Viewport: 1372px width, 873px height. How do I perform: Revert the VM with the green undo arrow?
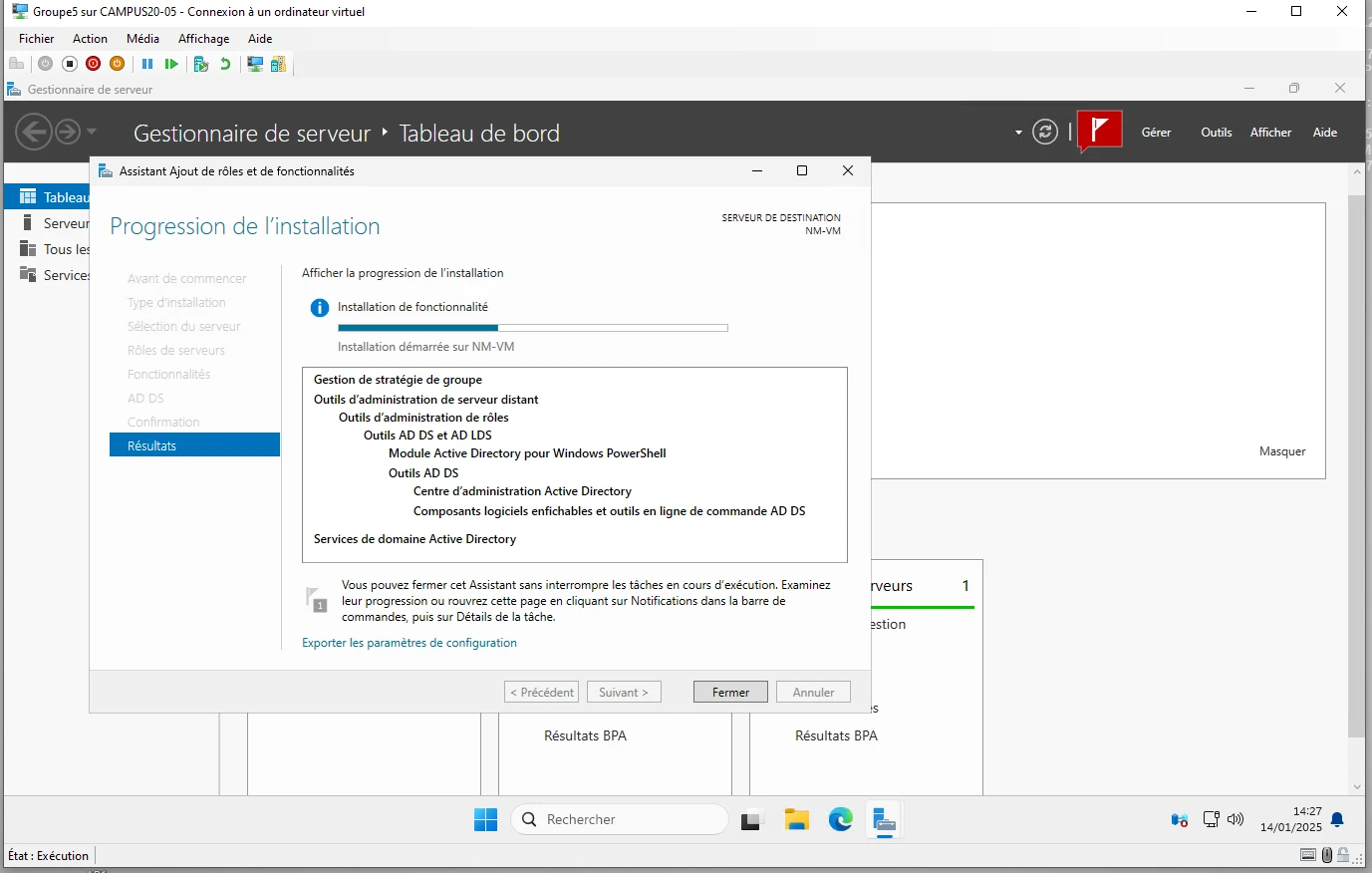click(225, 64)
